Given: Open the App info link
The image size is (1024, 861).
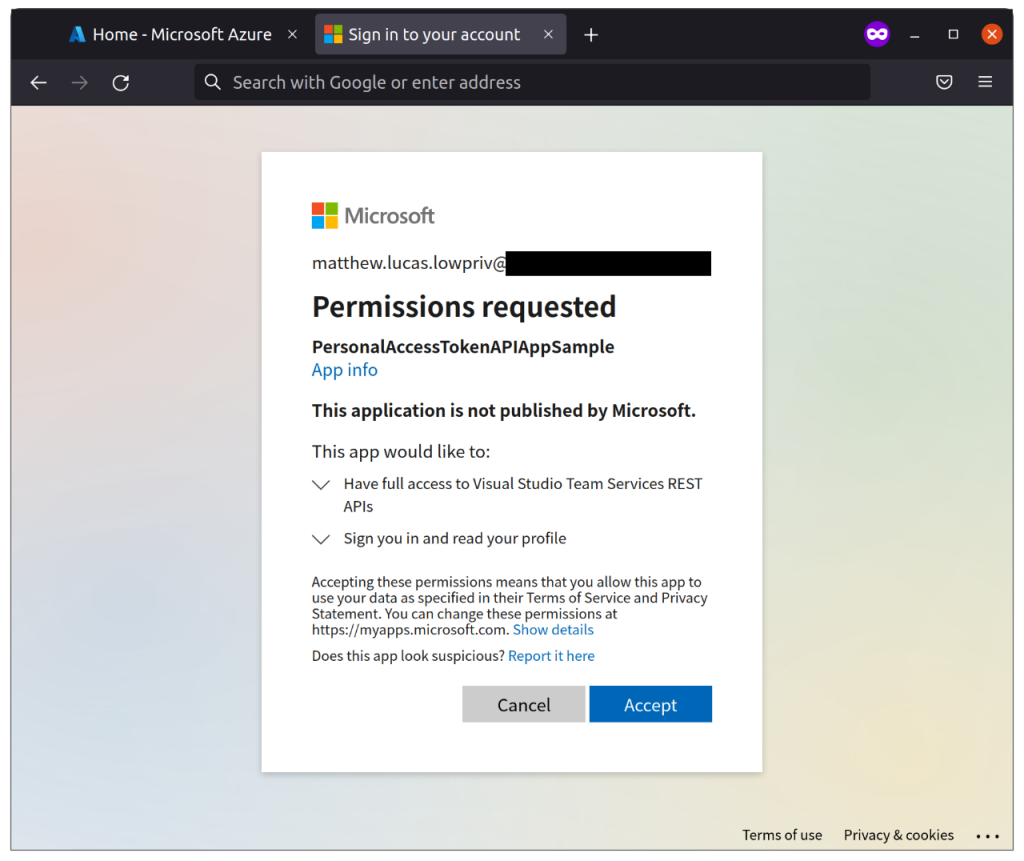Looking at the screenshot, I should [x=344, y=370].
